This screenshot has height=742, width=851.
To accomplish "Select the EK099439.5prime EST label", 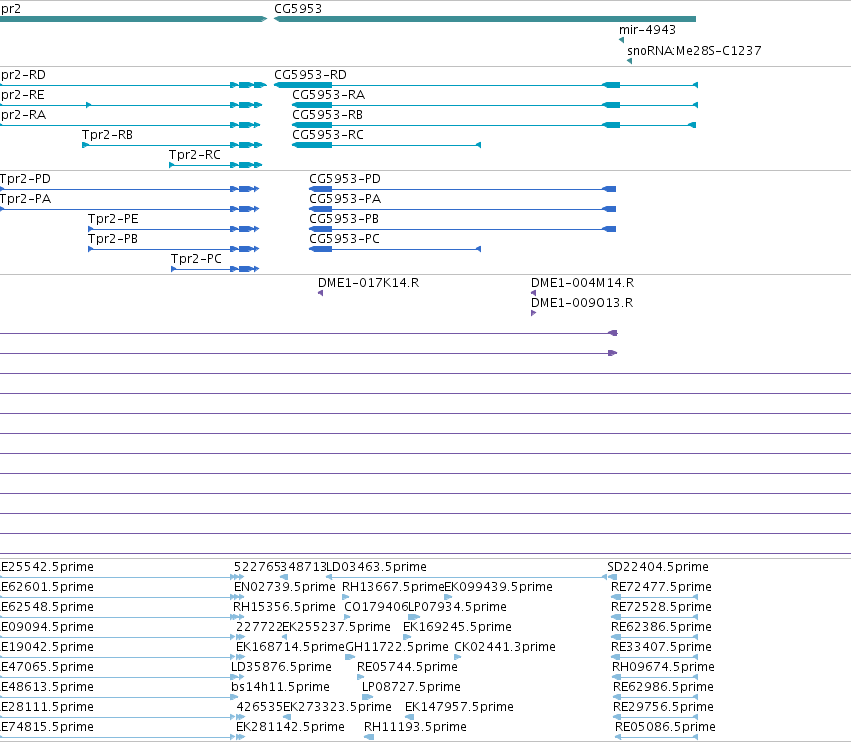I will click(x=498, y=587).
